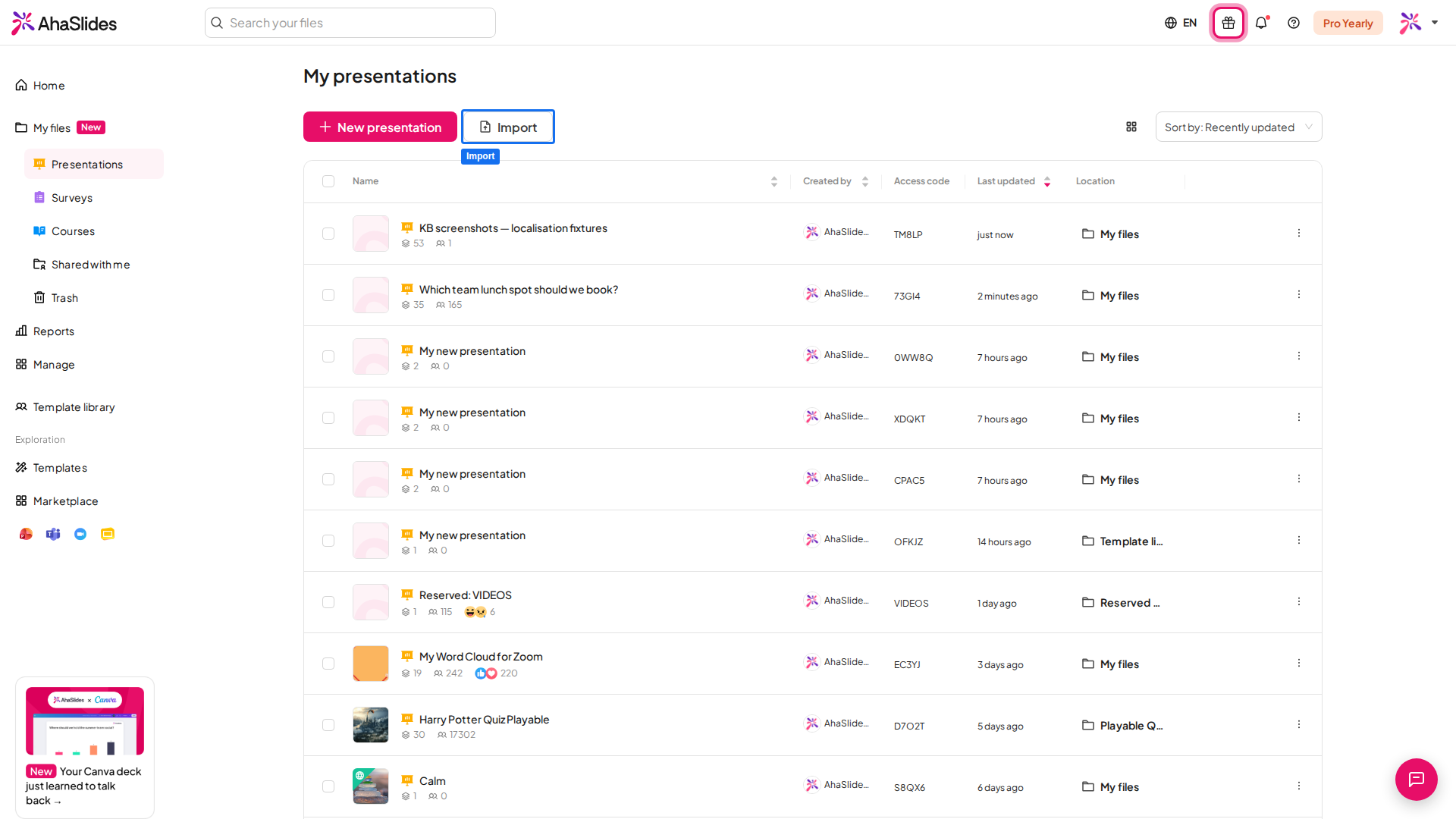Open the EN language selector
1456x819 pixels.
[x=1181, y=23]
